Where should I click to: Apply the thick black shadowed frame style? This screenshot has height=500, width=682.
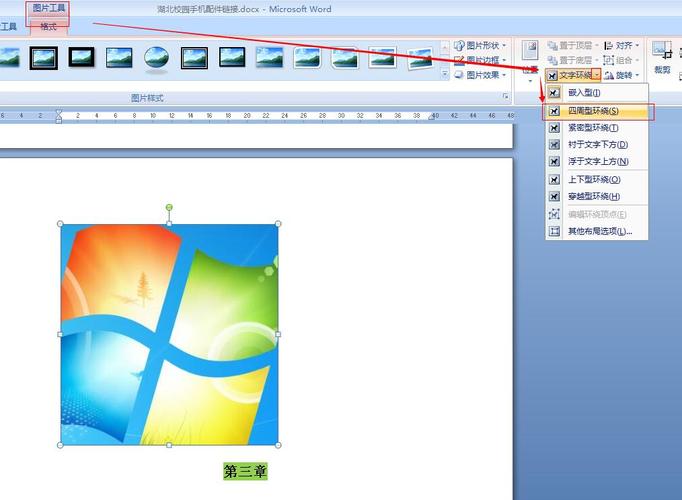(81, 57)
